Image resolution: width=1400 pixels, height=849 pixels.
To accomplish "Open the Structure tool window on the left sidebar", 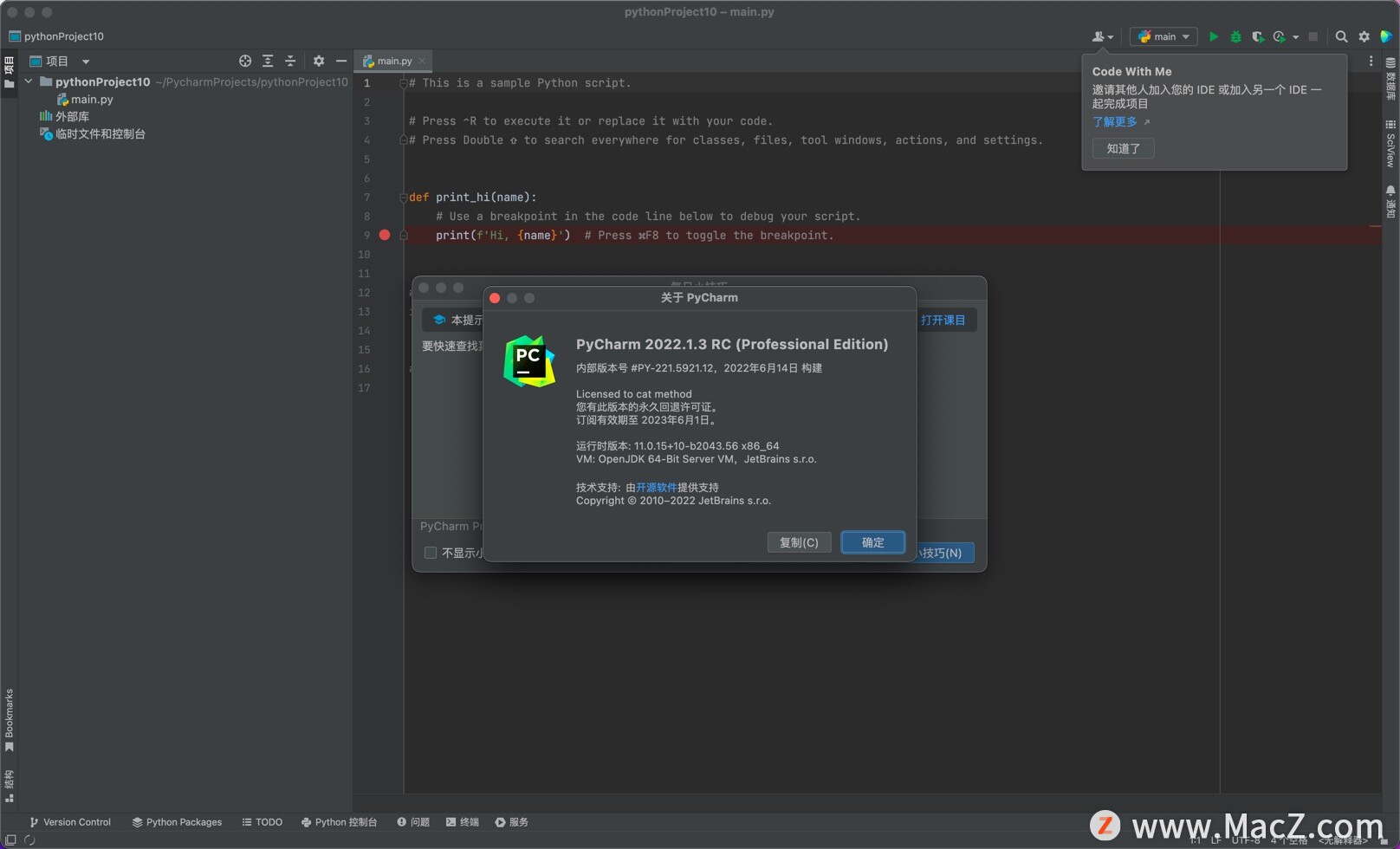I will [9, 786].
